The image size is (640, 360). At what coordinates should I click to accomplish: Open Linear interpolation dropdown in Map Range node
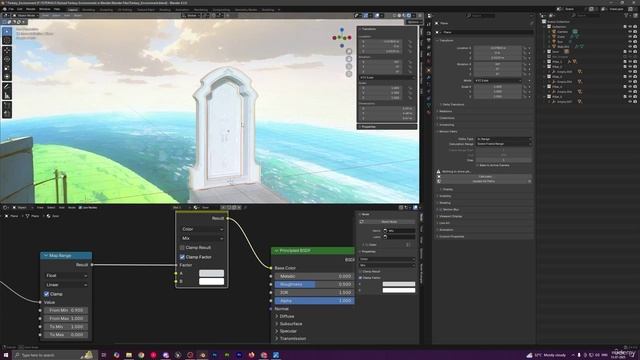66,284
